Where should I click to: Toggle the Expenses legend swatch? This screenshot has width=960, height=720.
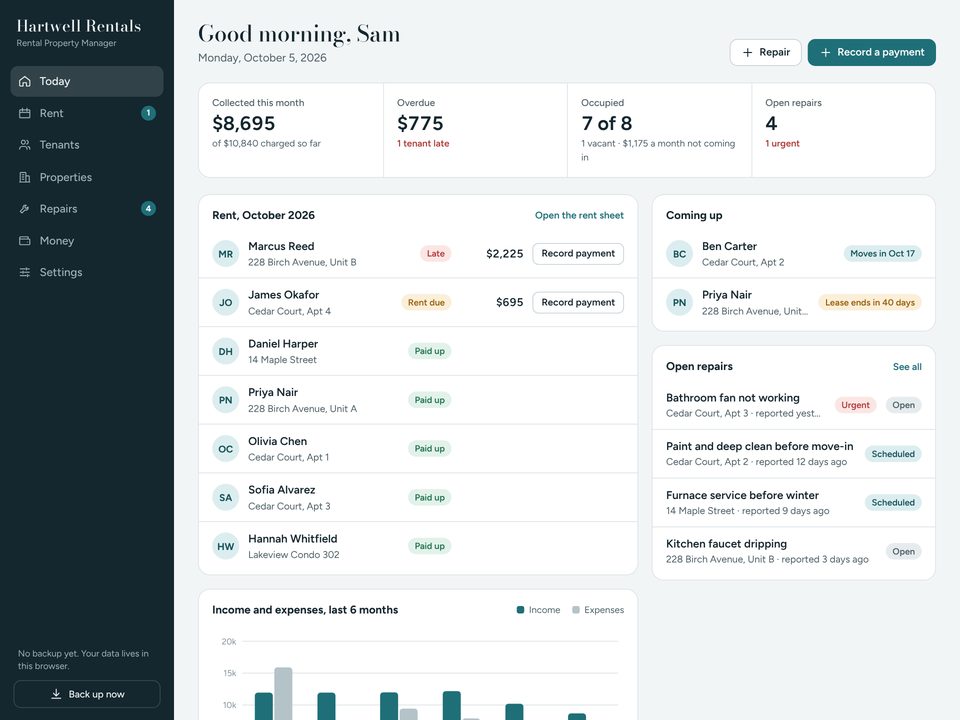576,610
